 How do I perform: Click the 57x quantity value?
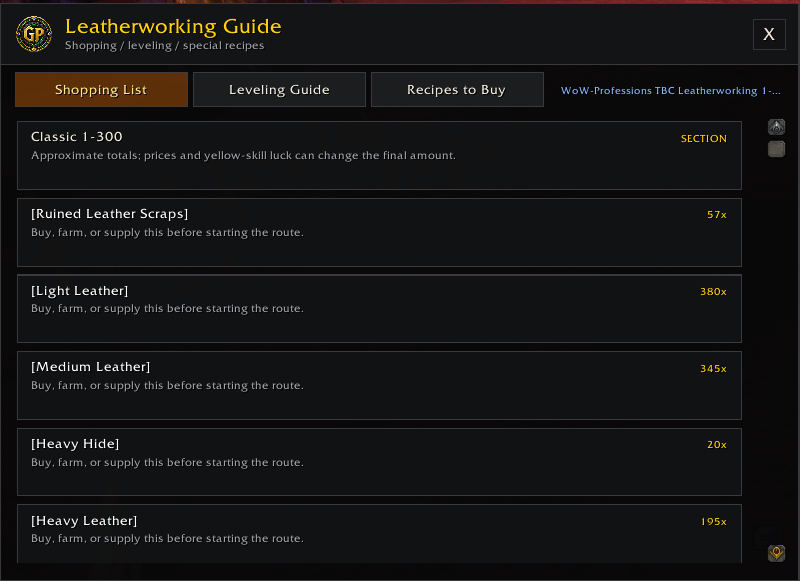point(717,215)
